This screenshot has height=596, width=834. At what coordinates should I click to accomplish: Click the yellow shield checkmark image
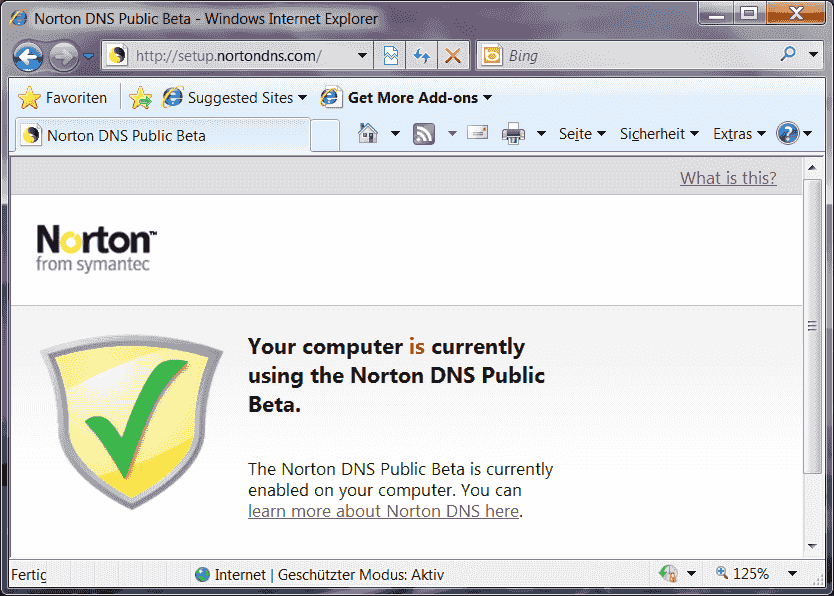pyautogui.click(x=132, y=421)
